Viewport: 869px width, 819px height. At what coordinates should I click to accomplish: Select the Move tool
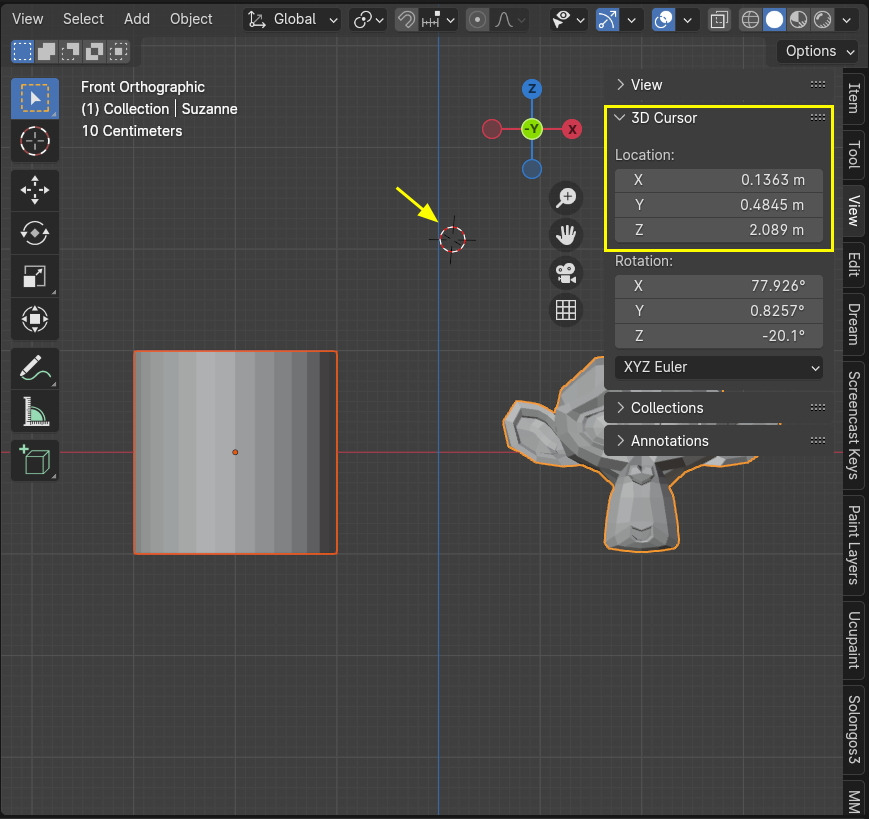pyautogui.click(x=35, y=190)
